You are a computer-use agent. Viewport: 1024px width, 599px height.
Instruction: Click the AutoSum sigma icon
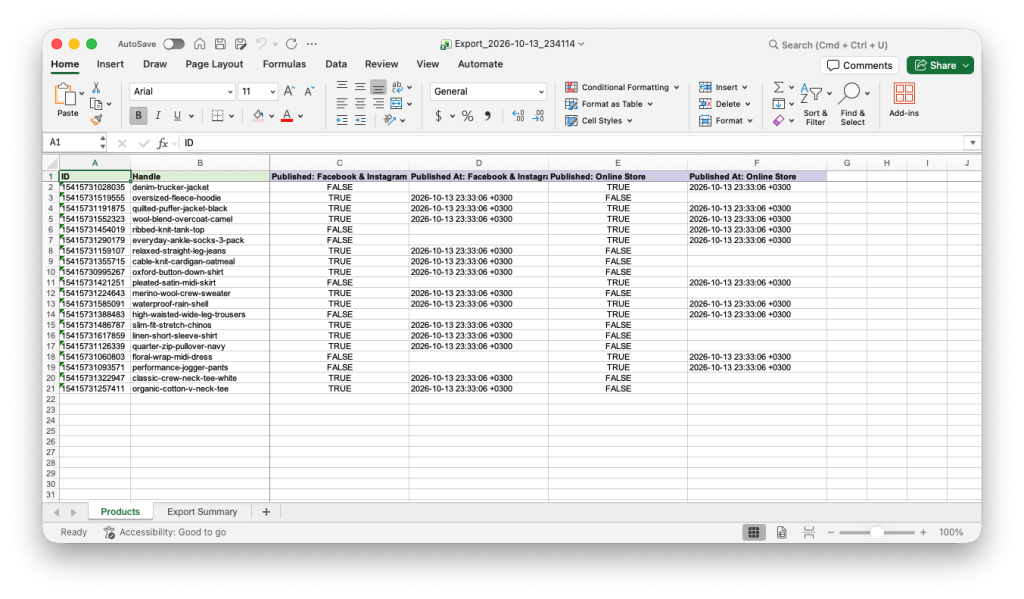pyautogui.click(x=778, y=87)
